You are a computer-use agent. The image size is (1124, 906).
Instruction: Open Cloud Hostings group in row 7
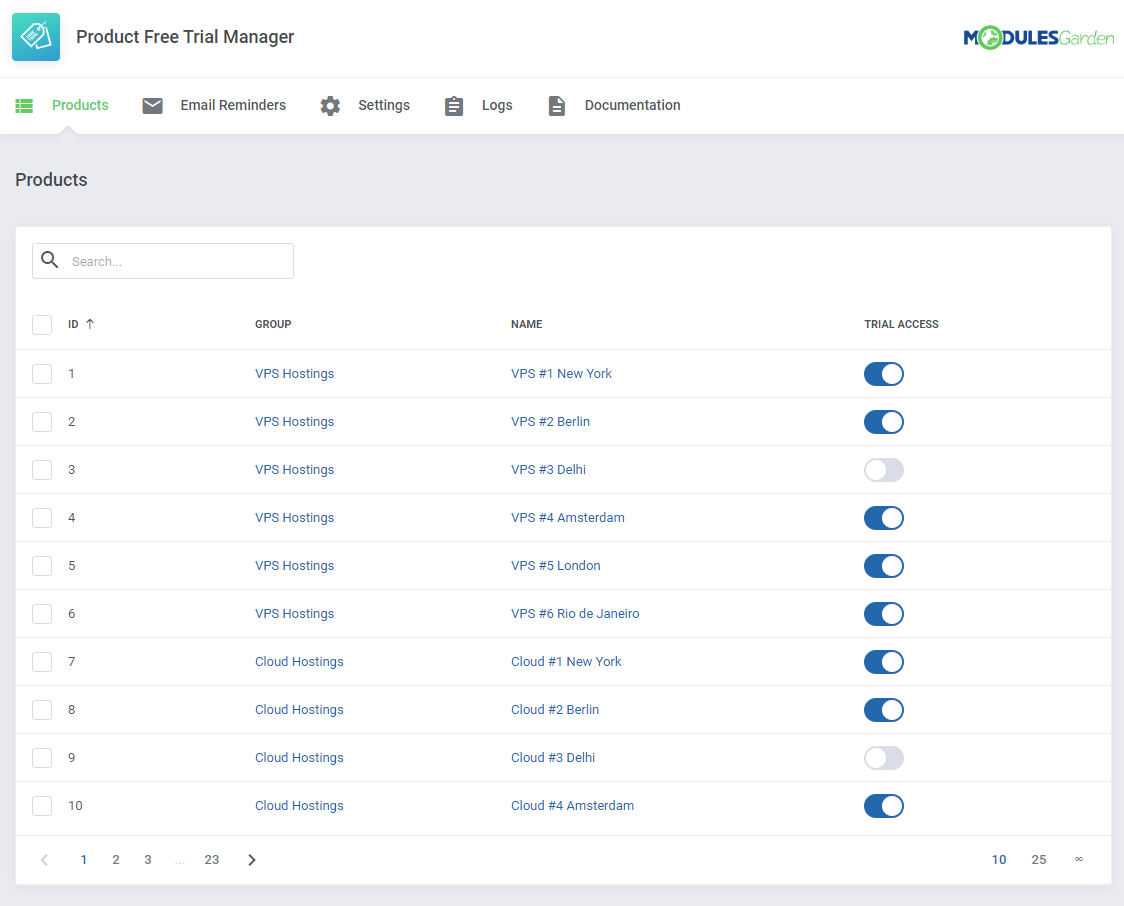pos(299,662)
